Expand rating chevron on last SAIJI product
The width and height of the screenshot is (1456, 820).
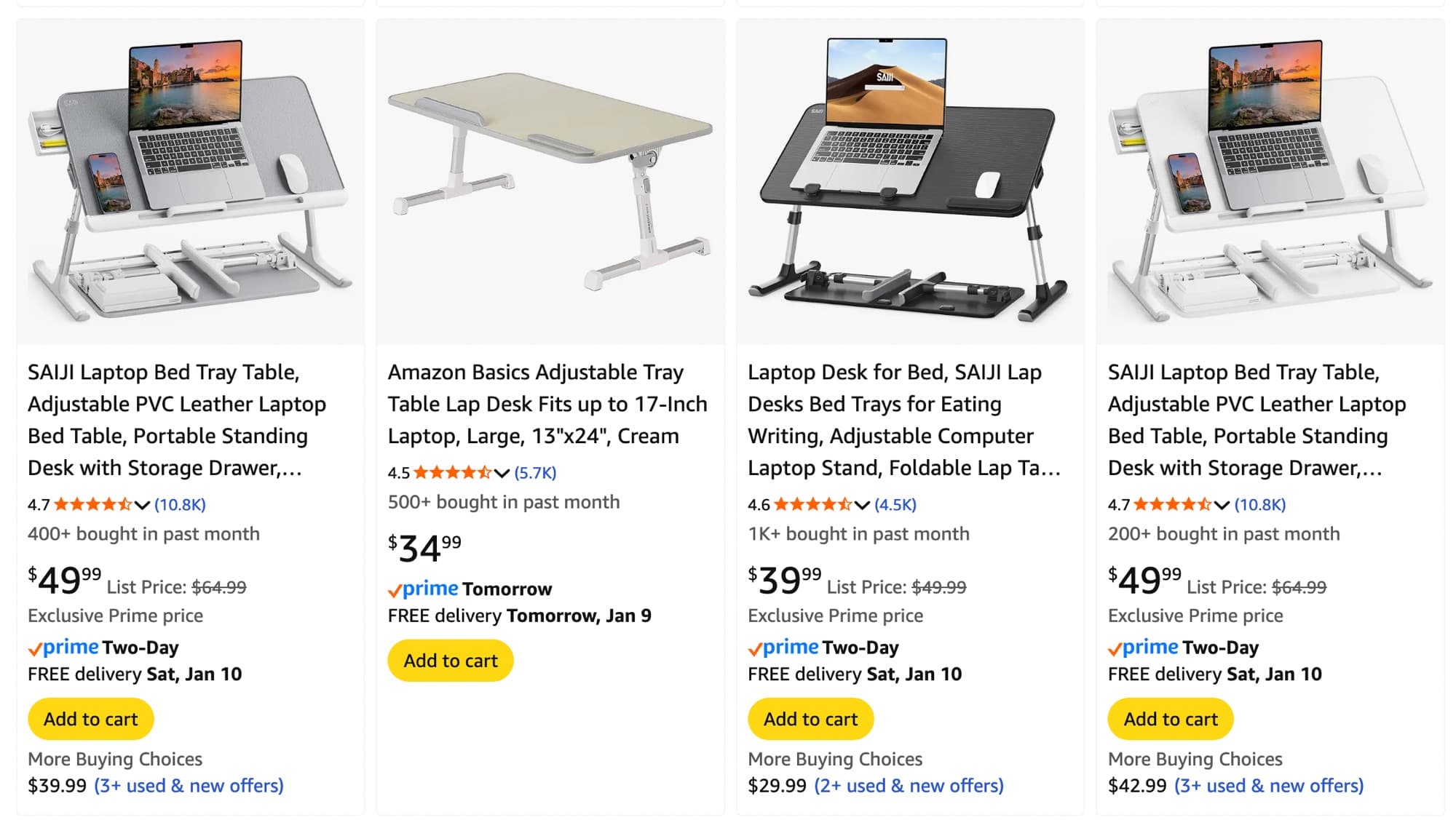(x=1222, y=505)
